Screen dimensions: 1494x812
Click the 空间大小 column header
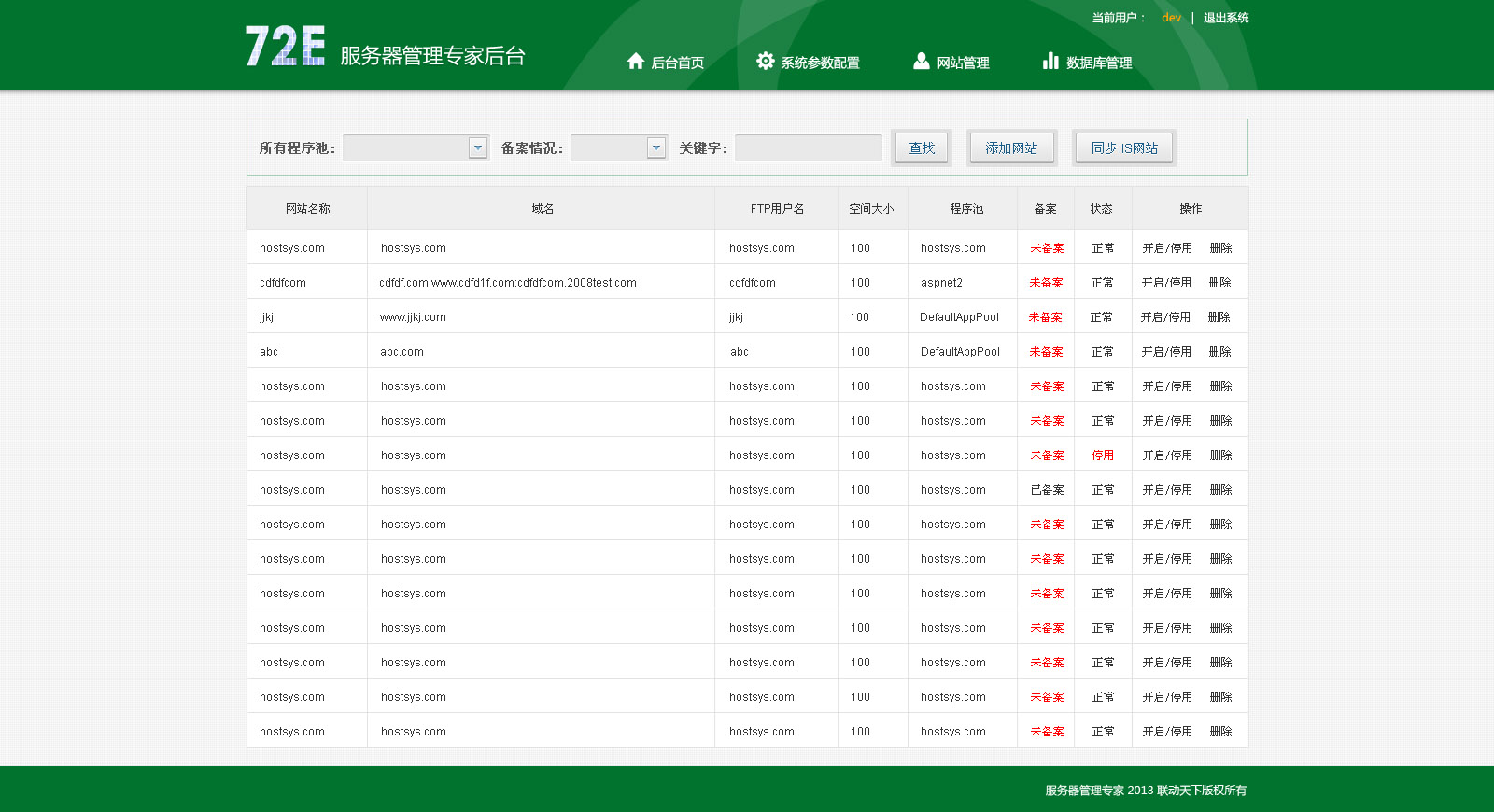[871, 209]
